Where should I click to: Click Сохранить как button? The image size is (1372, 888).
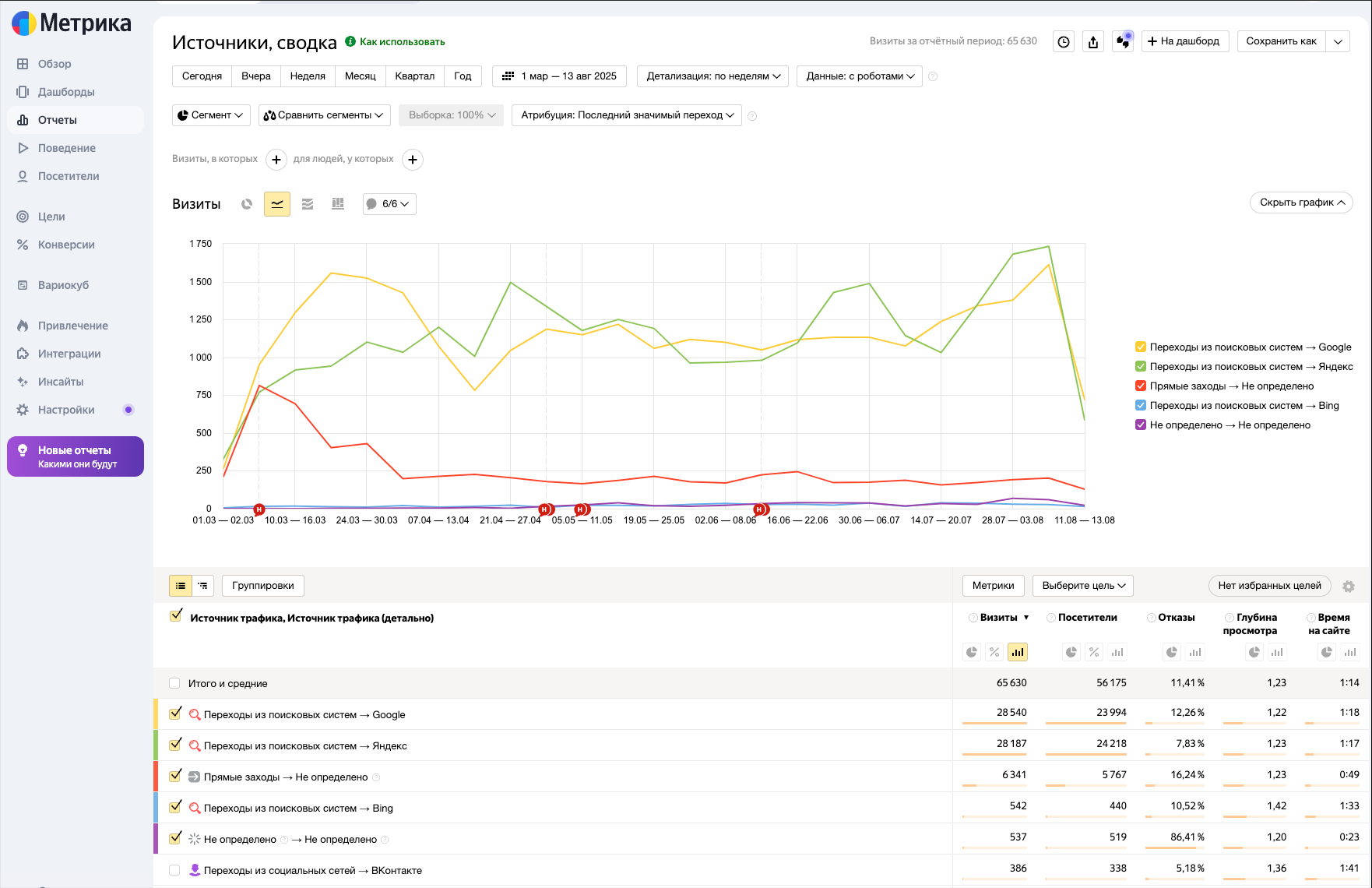[1282, 41]
